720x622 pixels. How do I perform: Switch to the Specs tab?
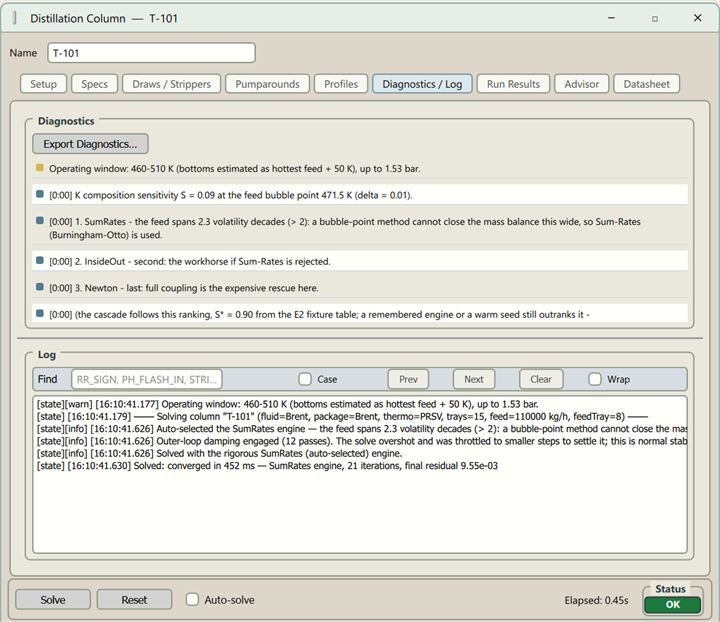point(95,84)
